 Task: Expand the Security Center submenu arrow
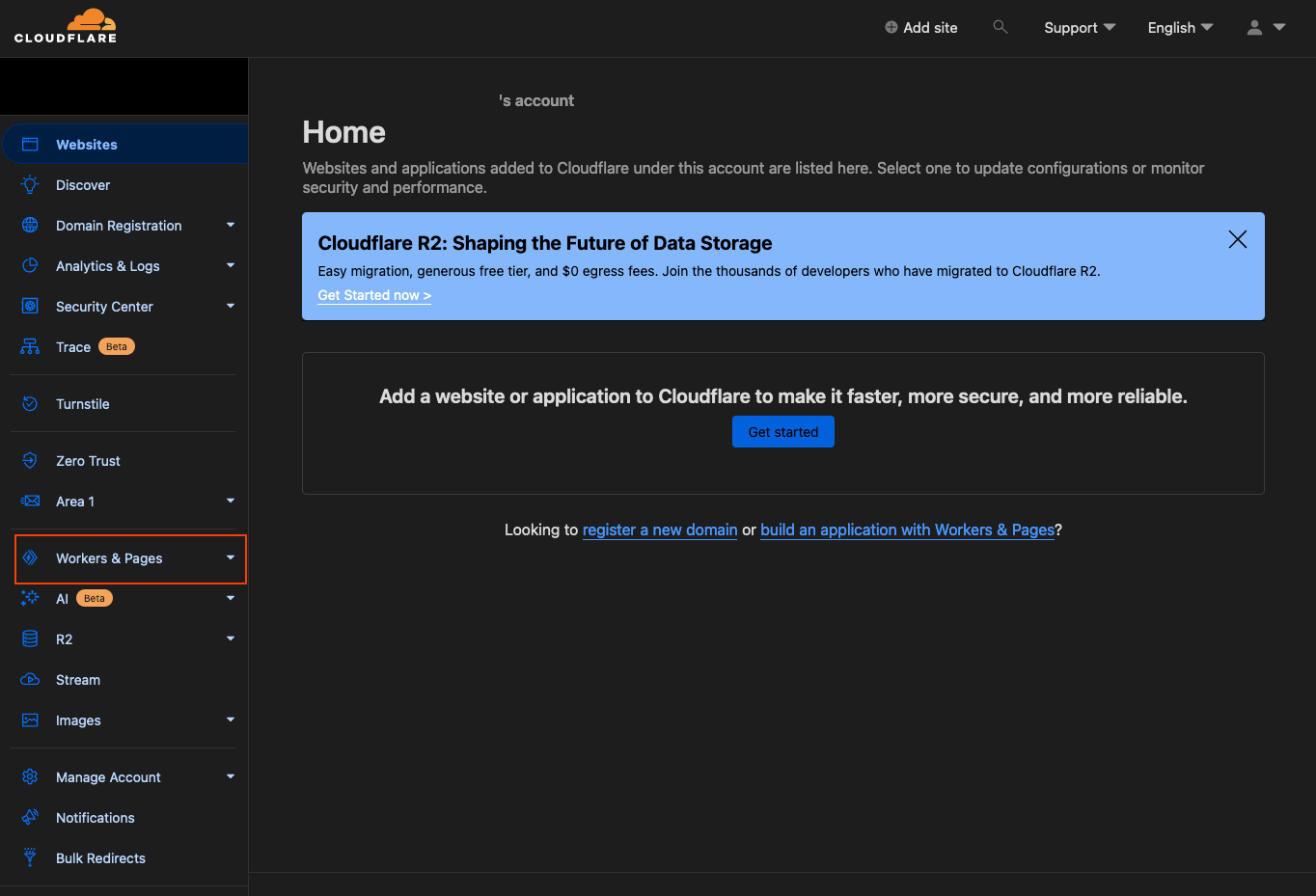tap(231, 307)
